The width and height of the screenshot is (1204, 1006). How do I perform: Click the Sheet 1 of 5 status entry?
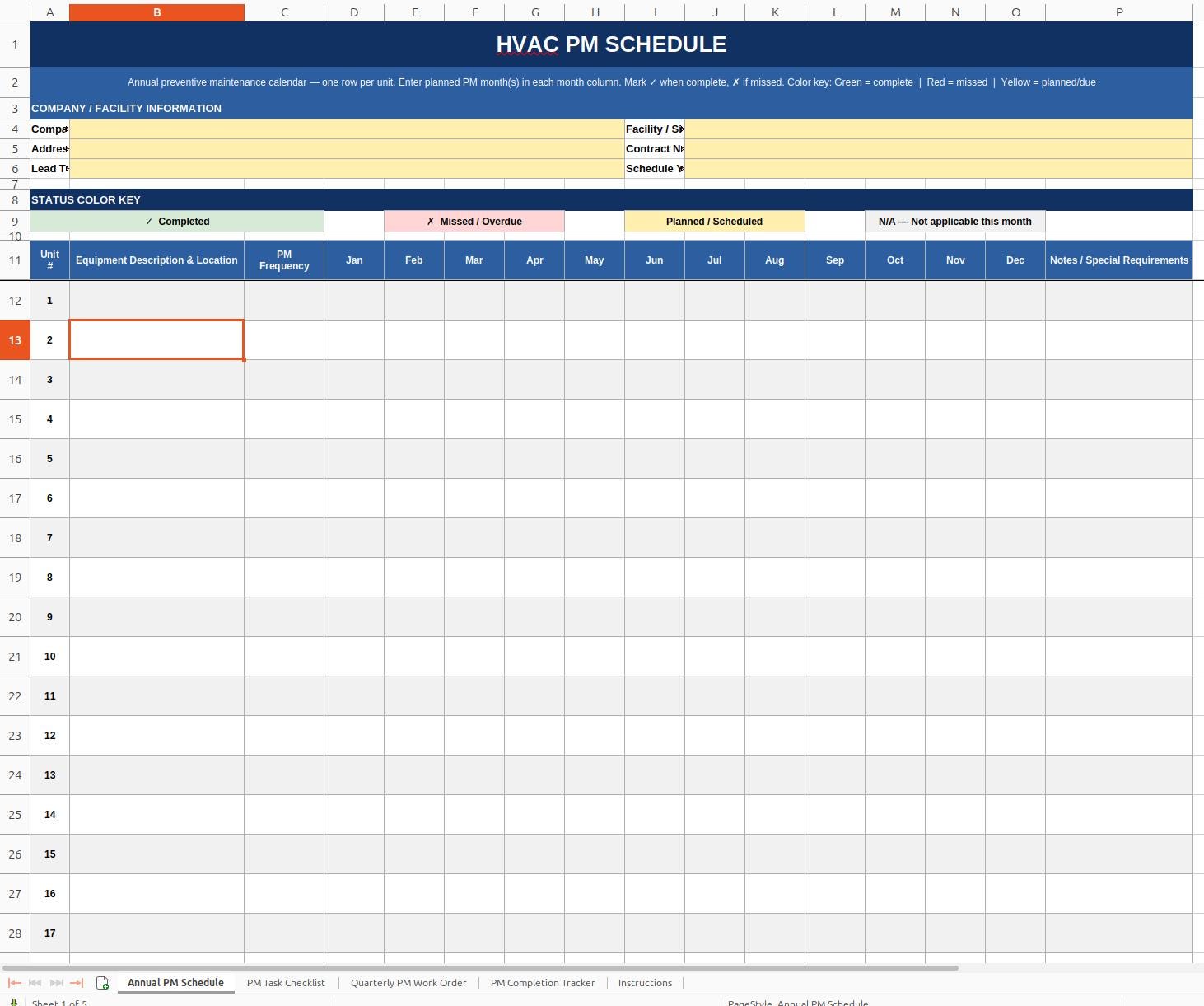59,1003
